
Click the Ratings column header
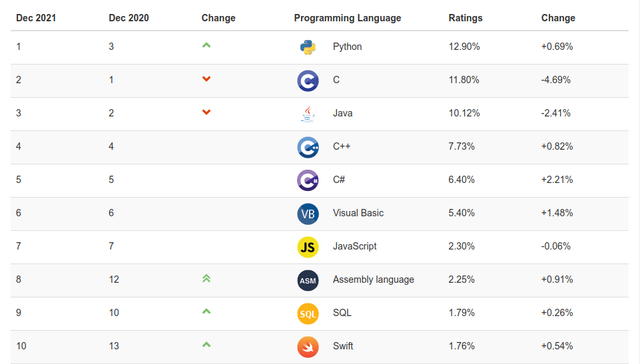[x=465, y=18]
